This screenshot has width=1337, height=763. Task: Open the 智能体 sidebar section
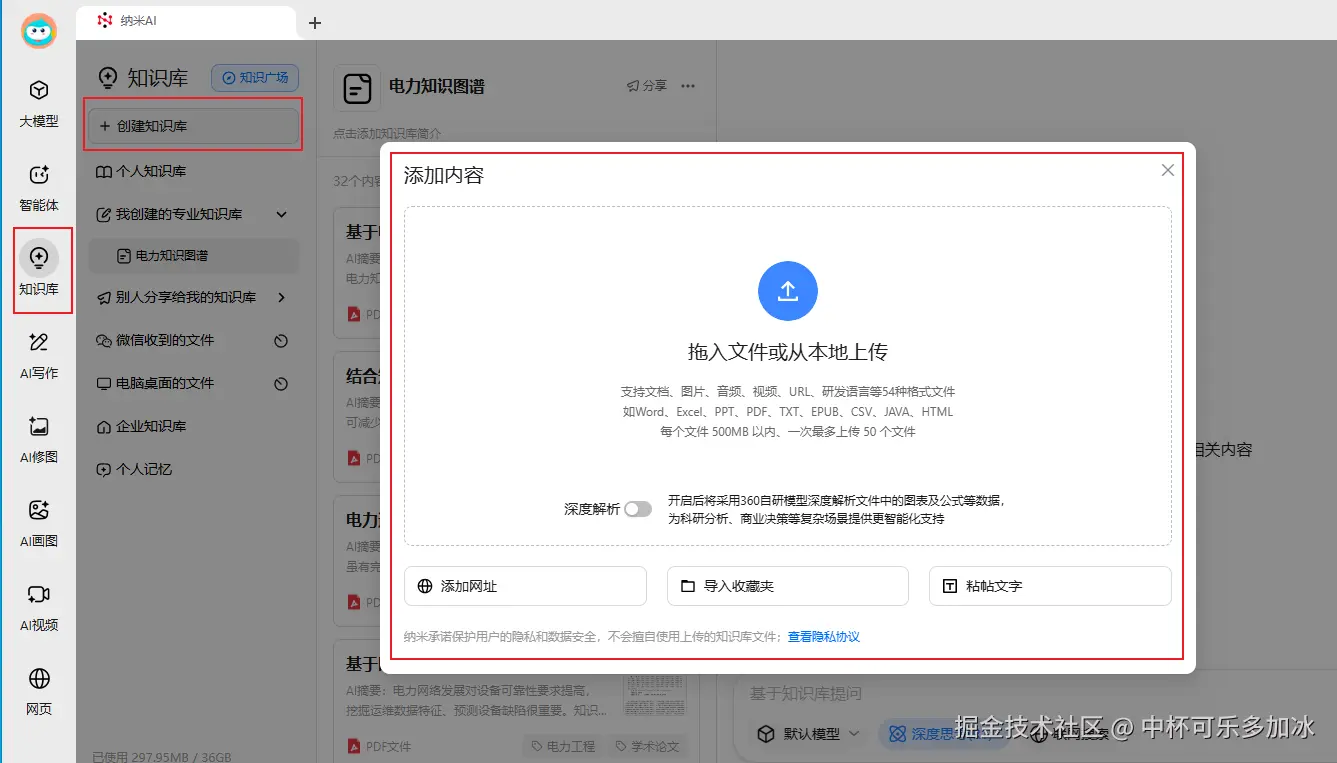click(39, 188)
